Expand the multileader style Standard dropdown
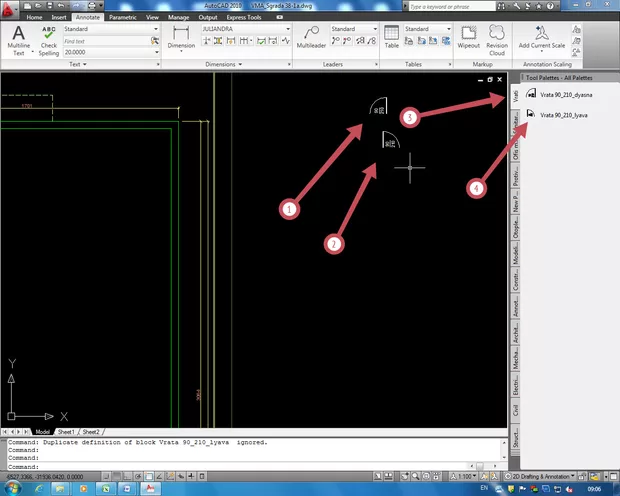The width and height of the screenshot is (620, 496). tap(350, 30)
